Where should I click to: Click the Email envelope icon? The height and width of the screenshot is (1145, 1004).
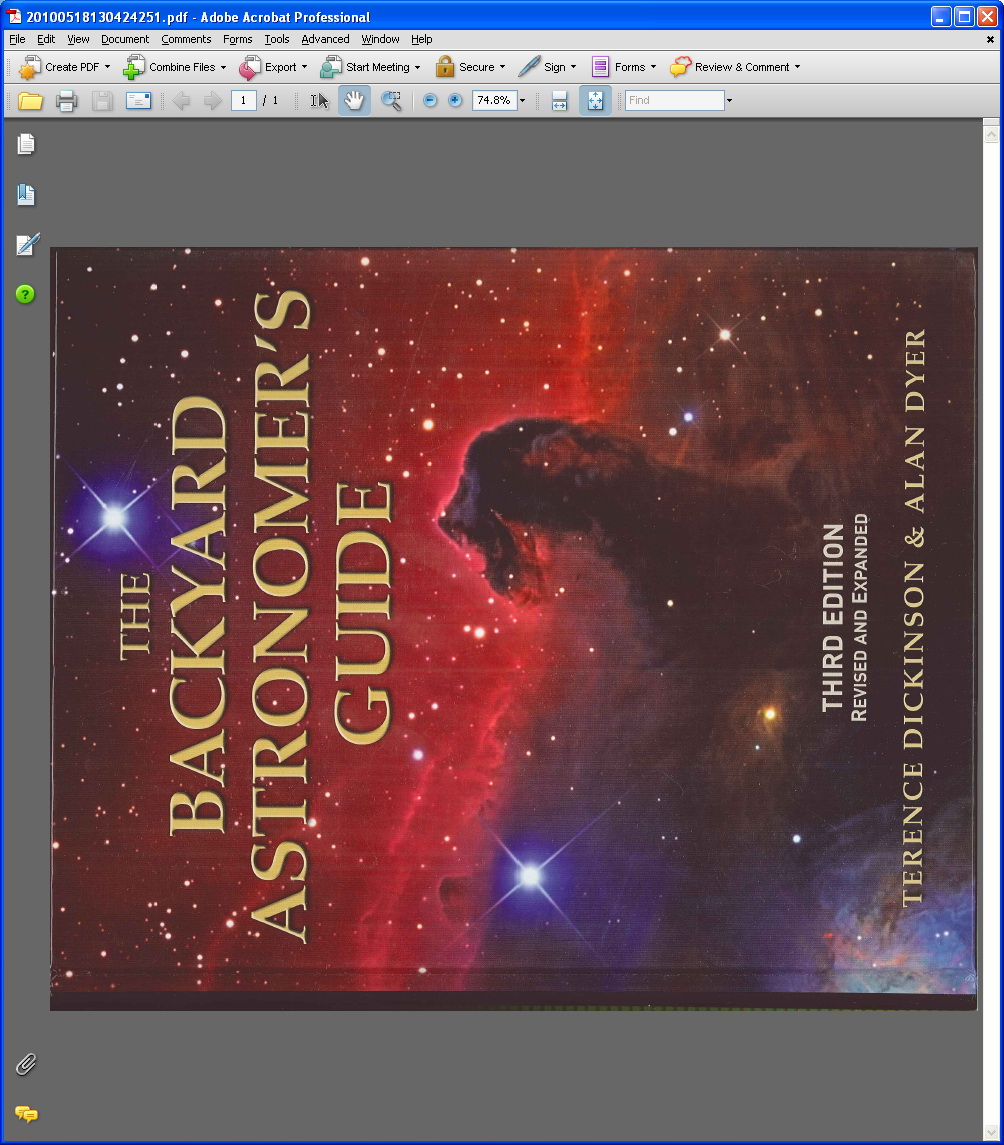[x=138, y=101]
